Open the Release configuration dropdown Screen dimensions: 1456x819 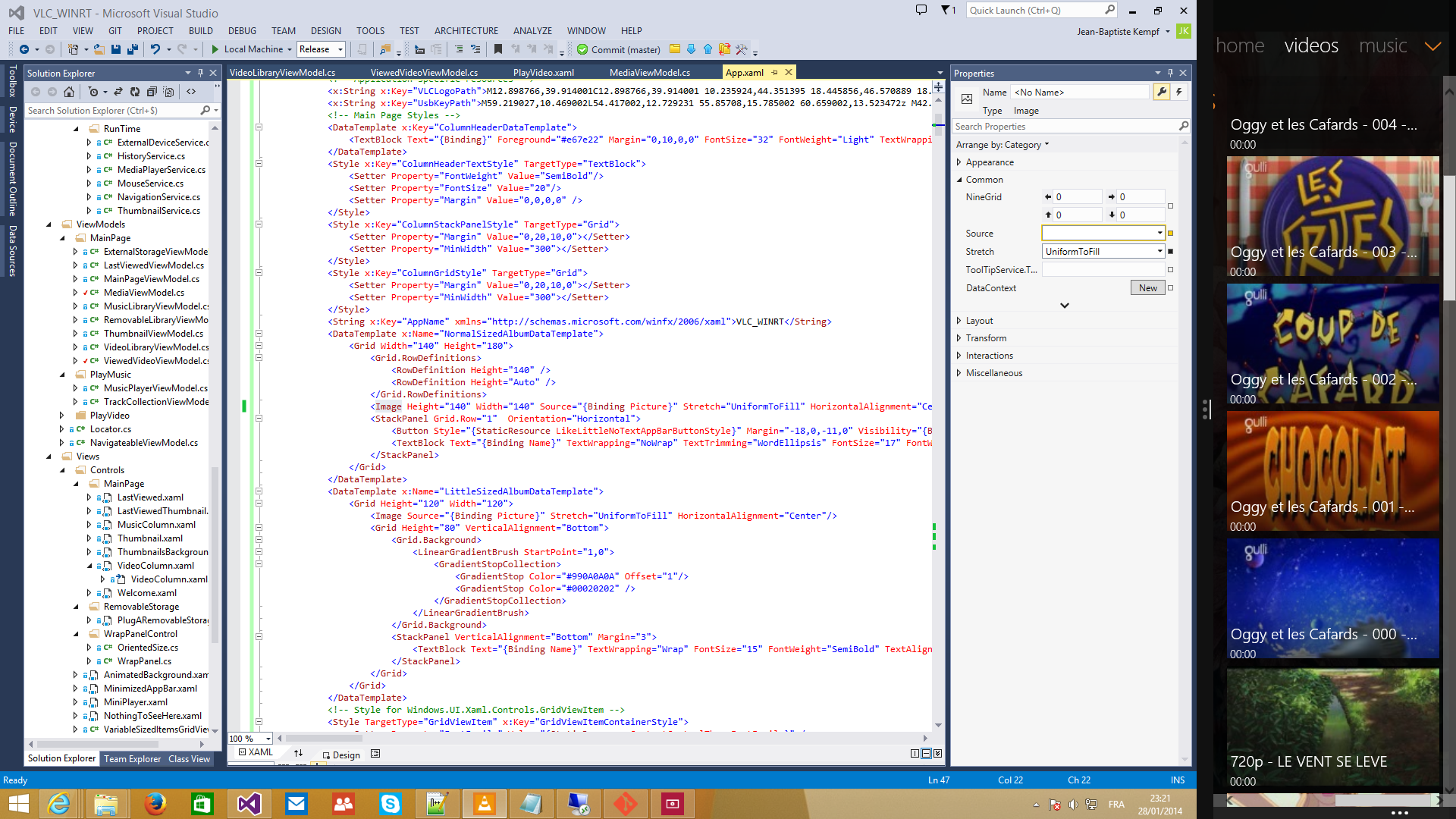tap(340, 49)
